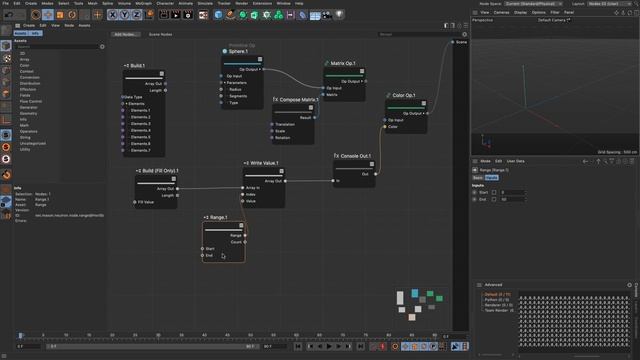
Task: Add a Cube primitive object
Action: point(218,15)
